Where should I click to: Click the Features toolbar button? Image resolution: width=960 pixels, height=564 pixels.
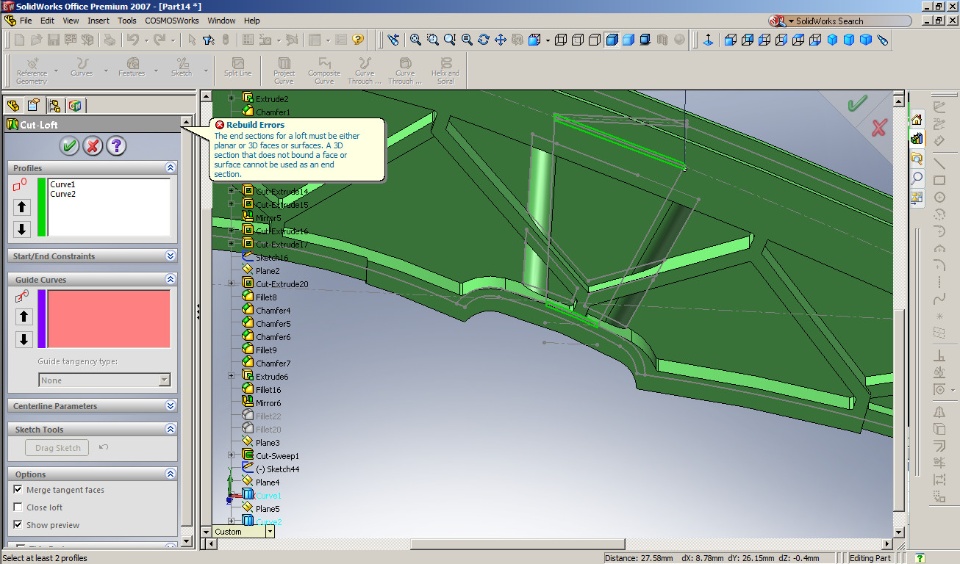[x=132, y=67]
